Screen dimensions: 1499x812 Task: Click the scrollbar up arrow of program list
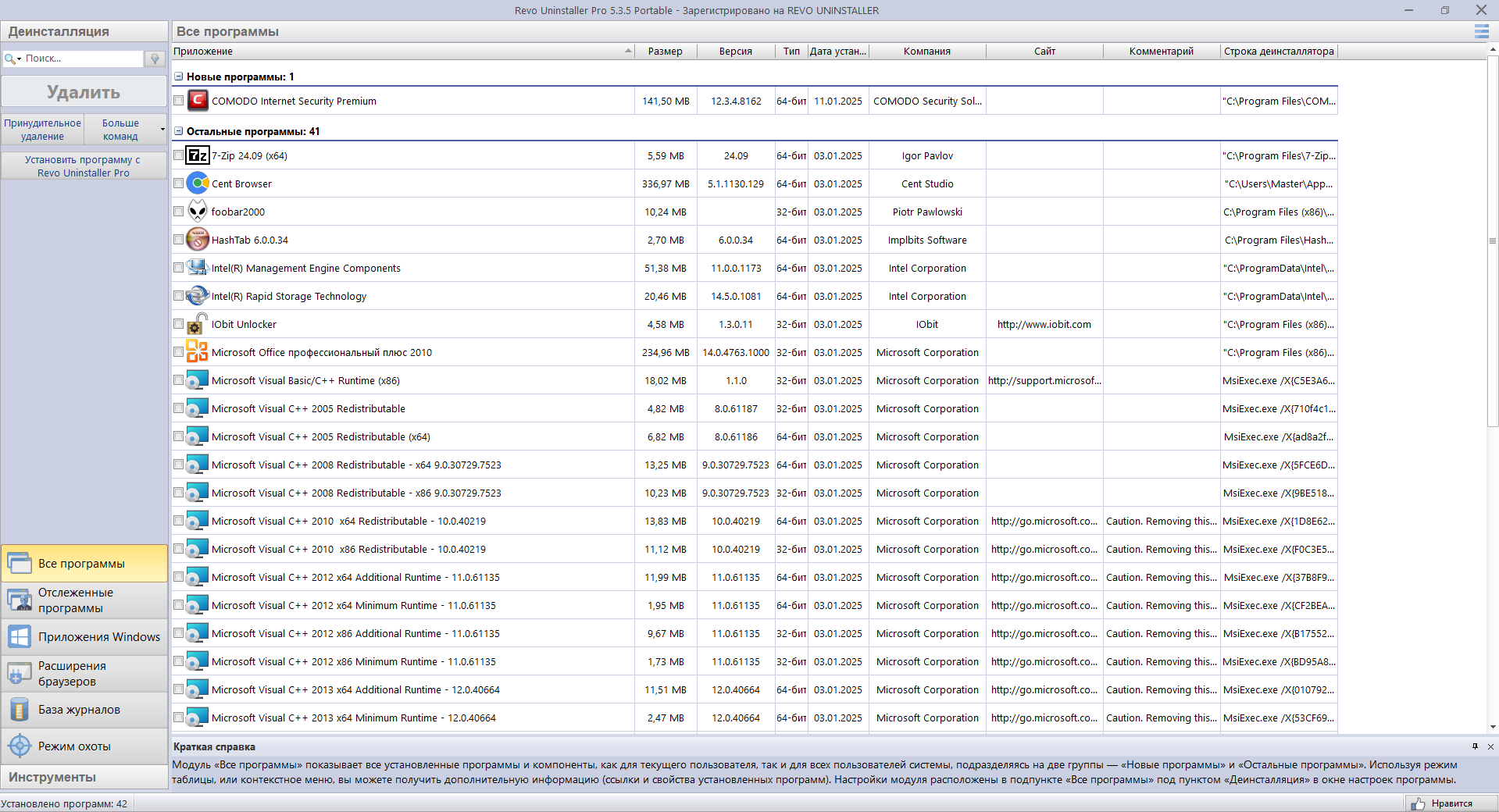(x=1493, y=49)
